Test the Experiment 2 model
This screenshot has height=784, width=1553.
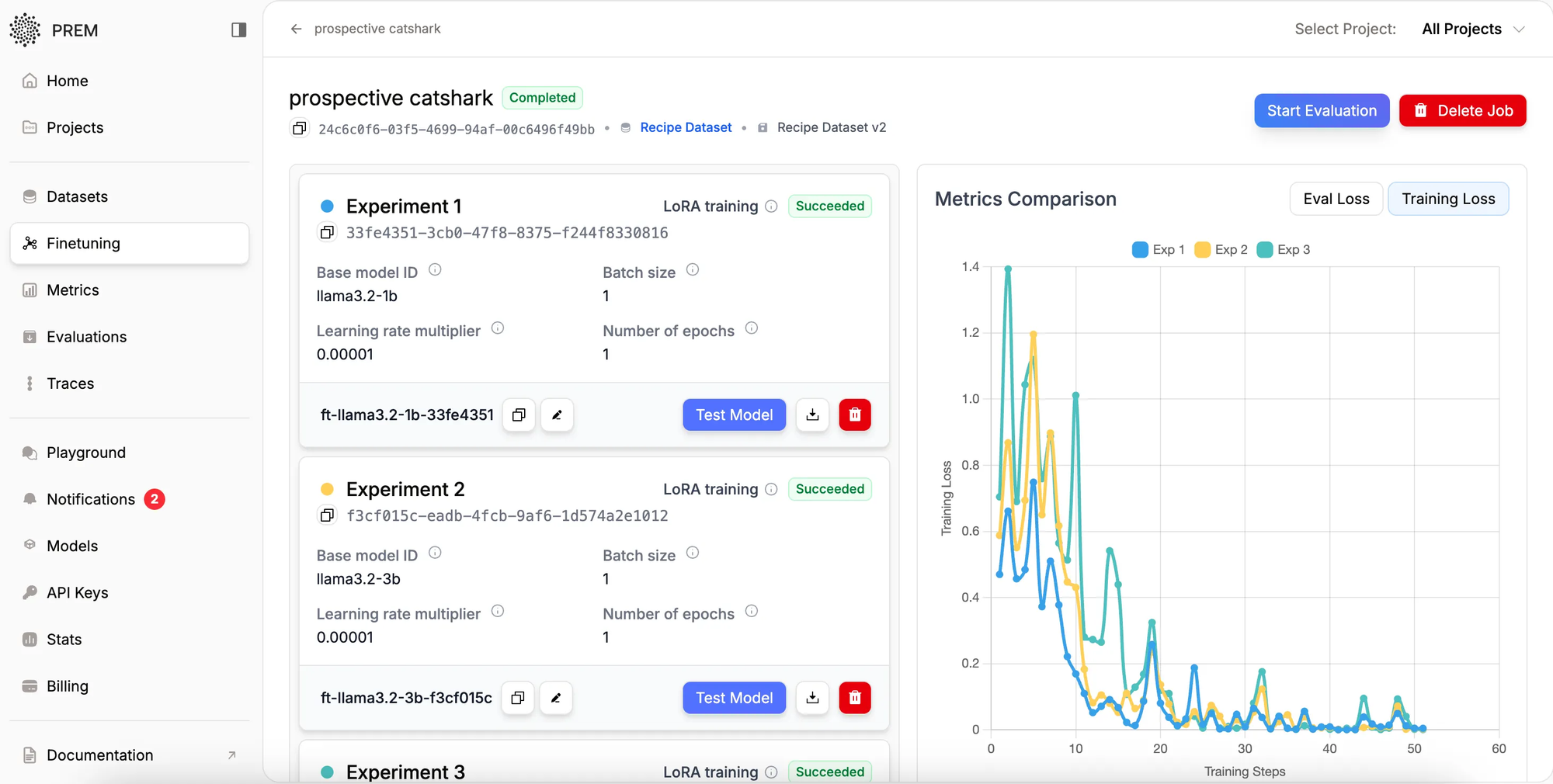tap(733, 698)
